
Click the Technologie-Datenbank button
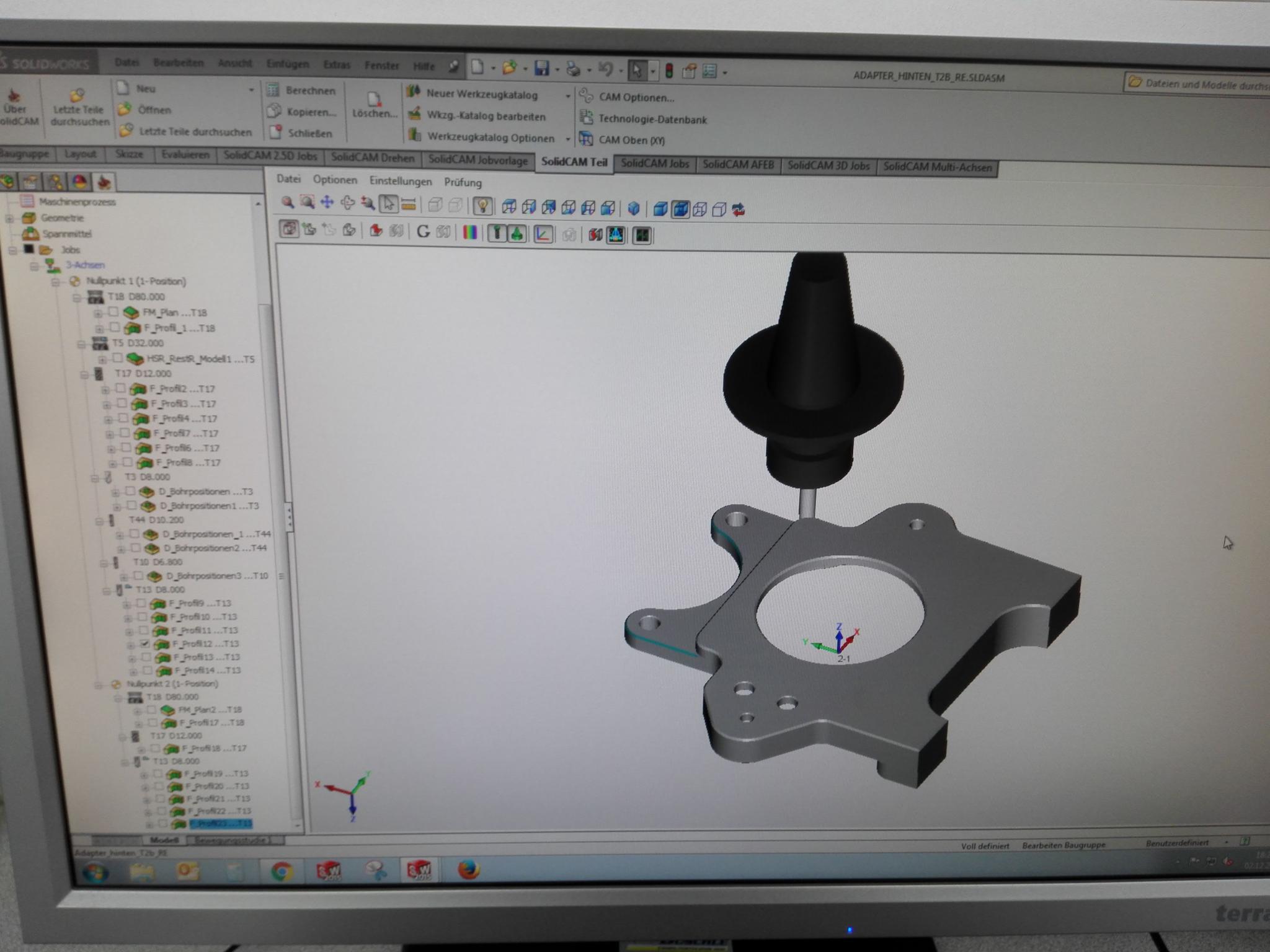point(652,119)
